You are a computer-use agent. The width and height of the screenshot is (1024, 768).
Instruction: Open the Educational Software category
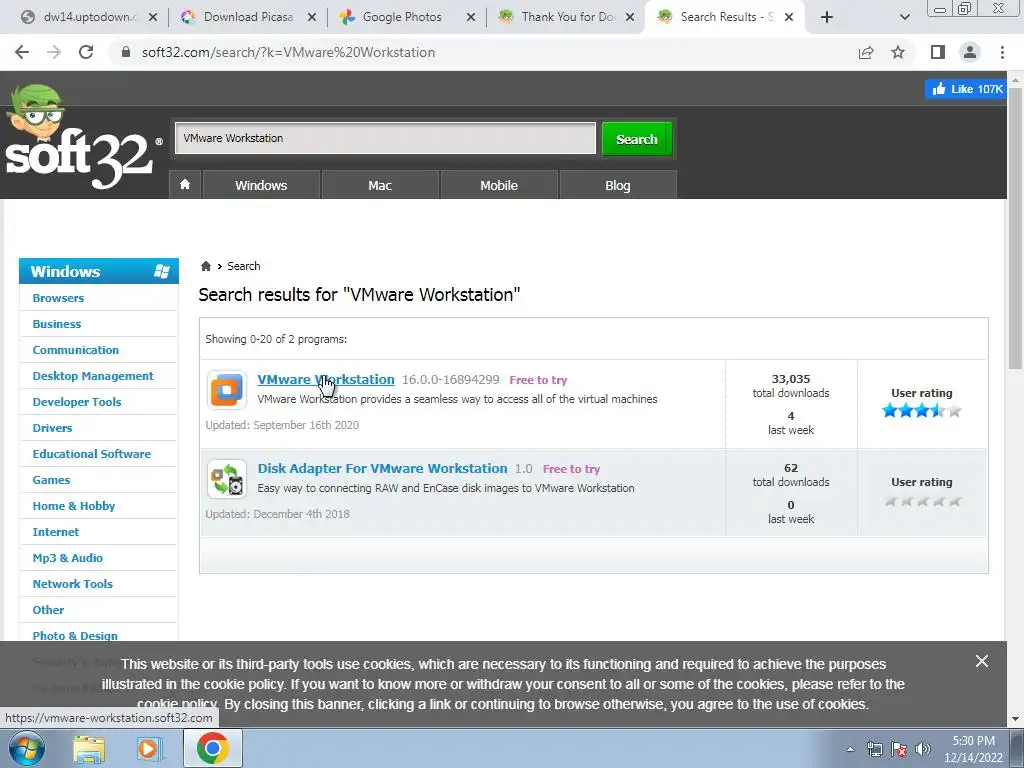(91, 454)
